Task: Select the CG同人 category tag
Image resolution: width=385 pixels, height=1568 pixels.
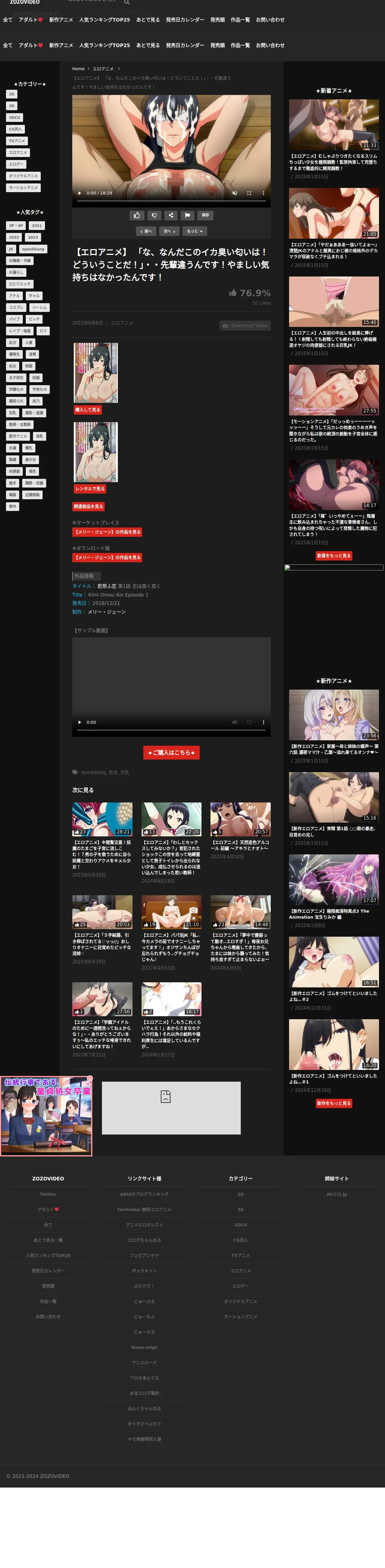Action: [15, 129]
